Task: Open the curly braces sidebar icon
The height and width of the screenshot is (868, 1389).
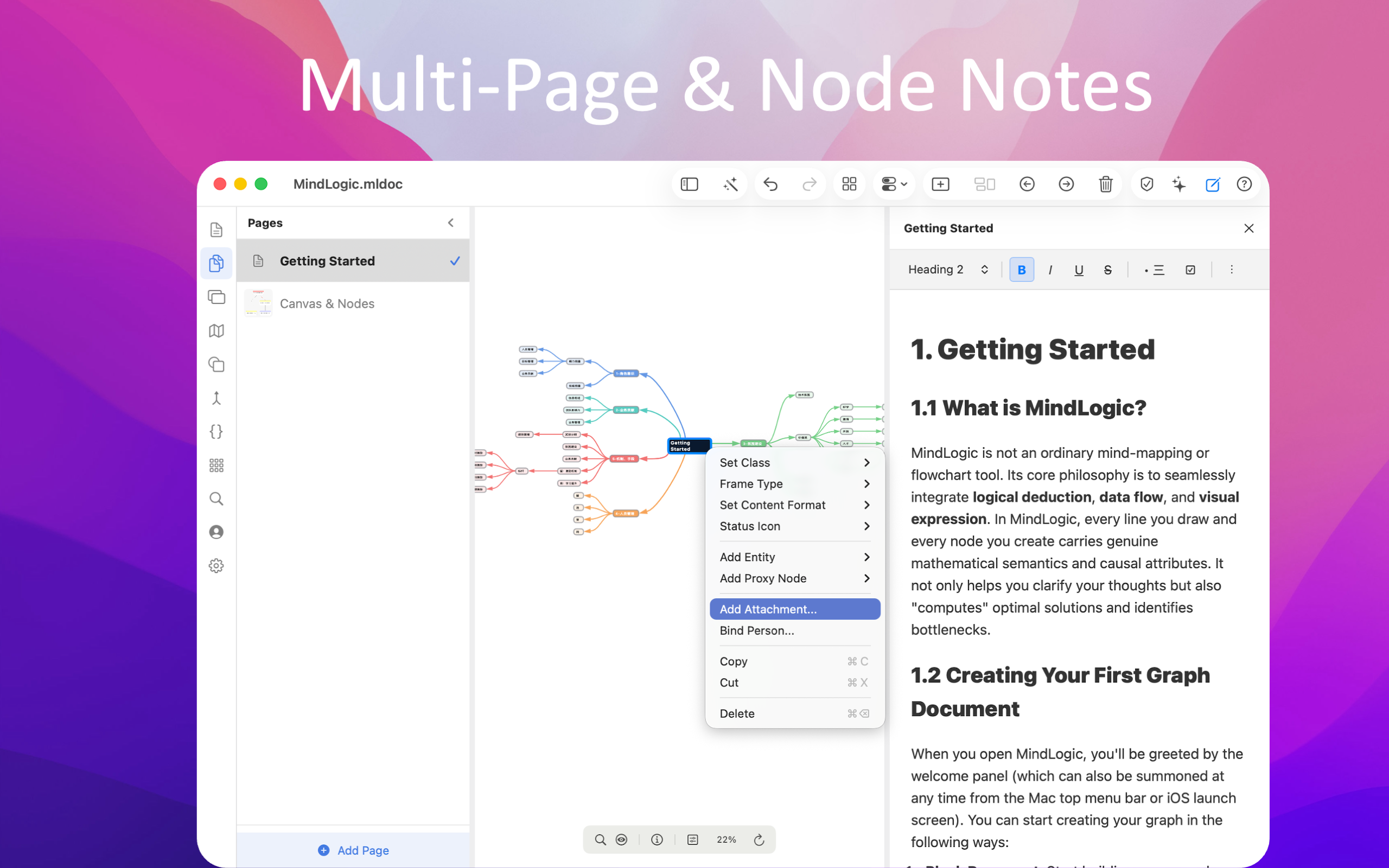Action: coord(216,432)
